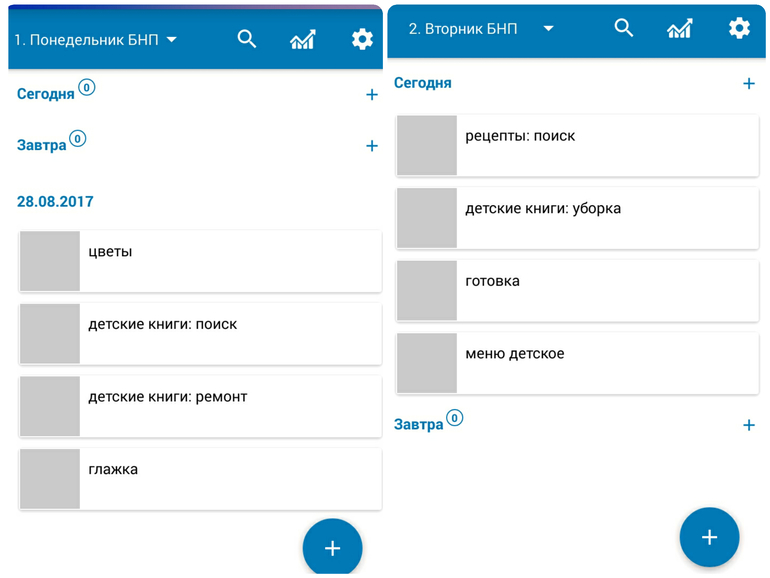Add a task to Сегодня in the Вторник panel

tap(749, 84)
